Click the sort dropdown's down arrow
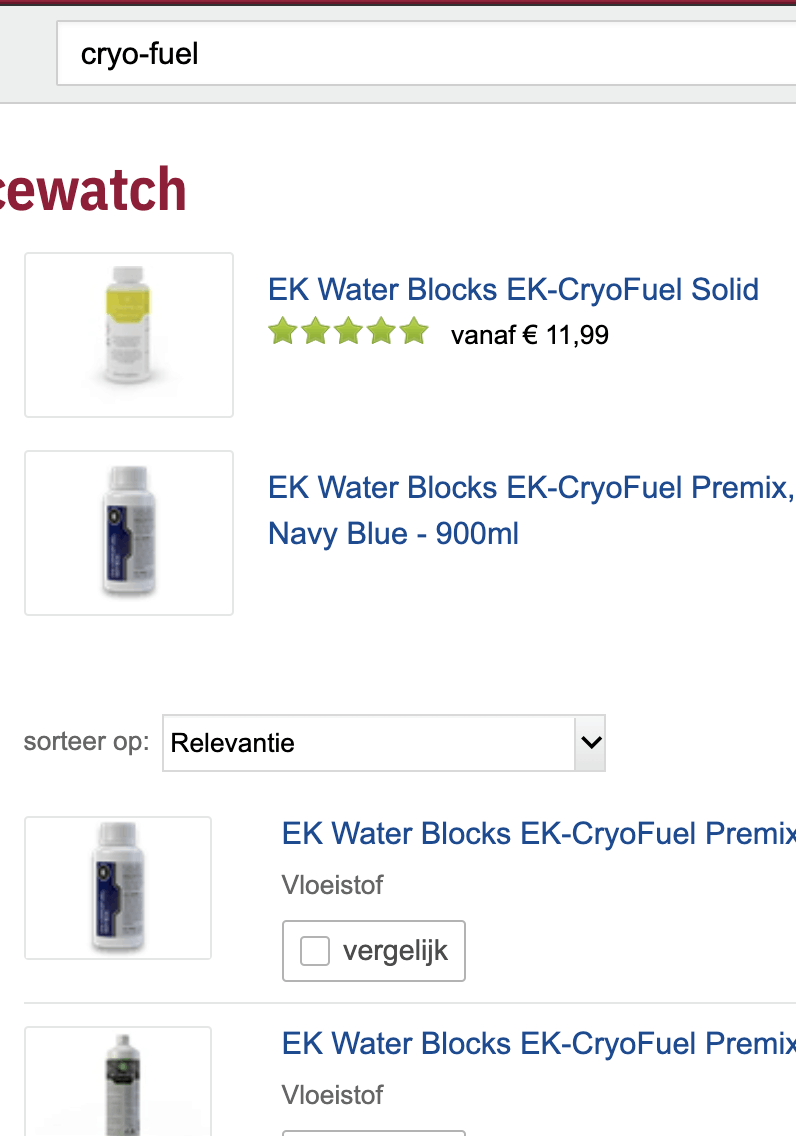 click(x=590, y=743)
